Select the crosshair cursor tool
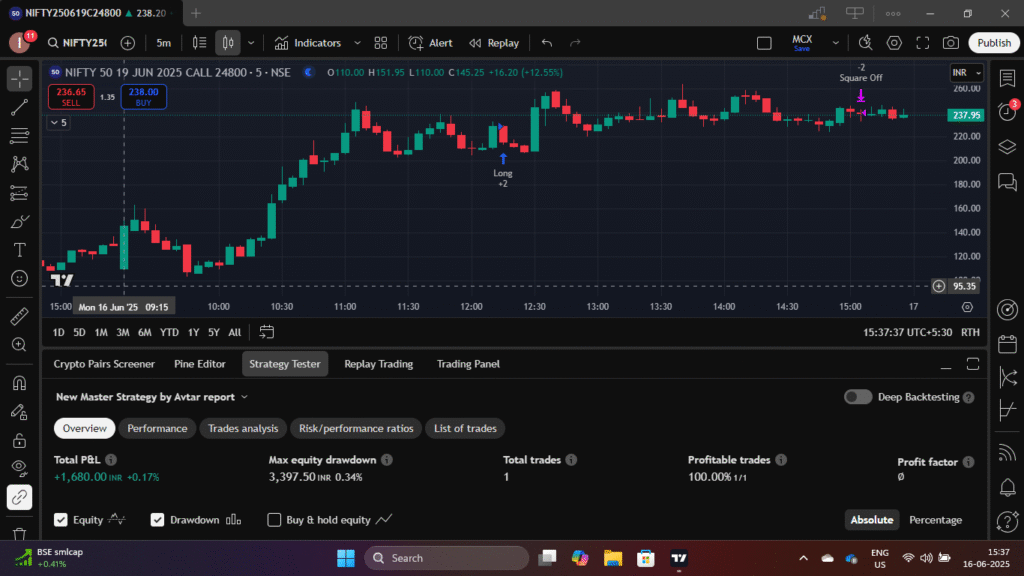 (x=20, y=79)
